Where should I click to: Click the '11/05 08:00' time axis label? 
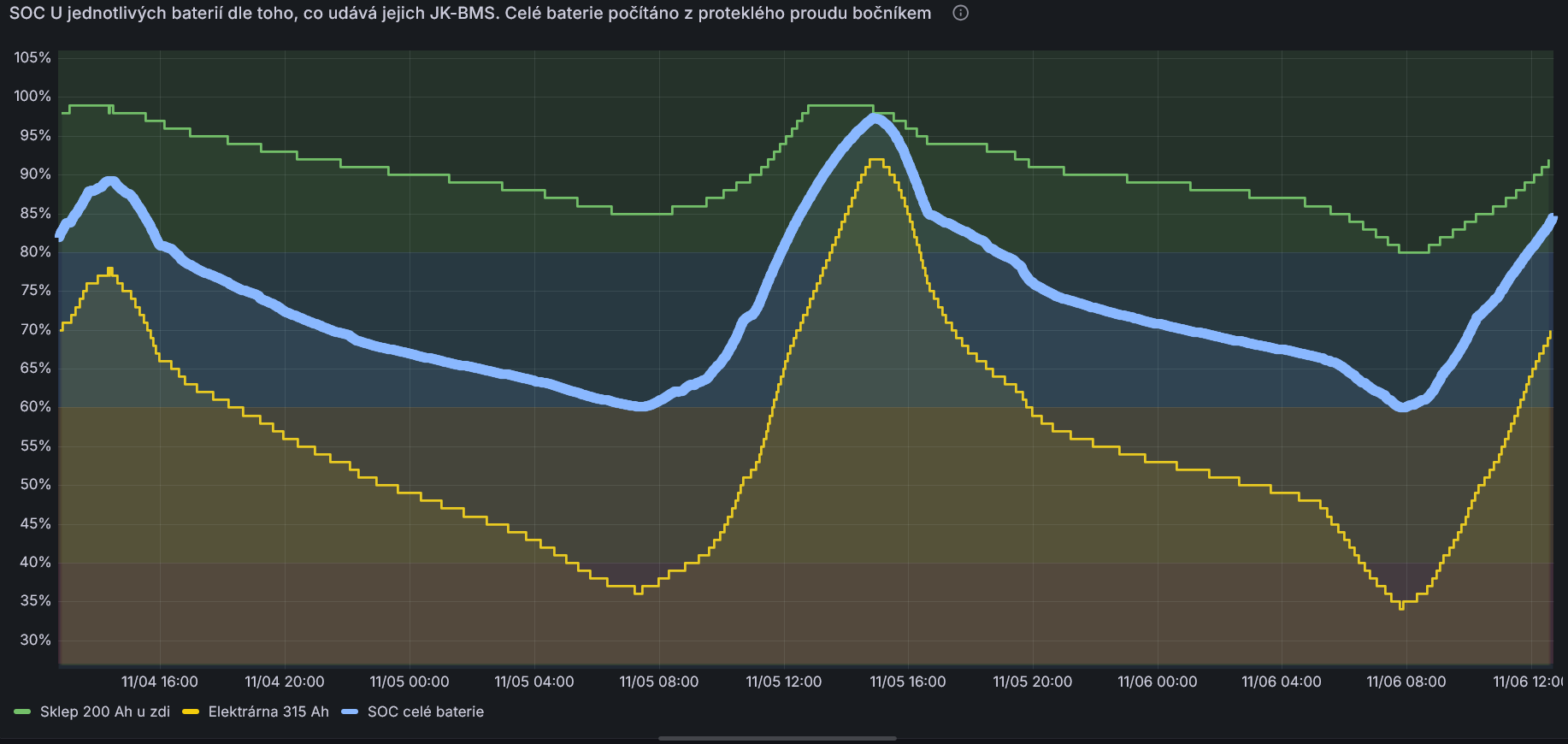click(659, 682)
